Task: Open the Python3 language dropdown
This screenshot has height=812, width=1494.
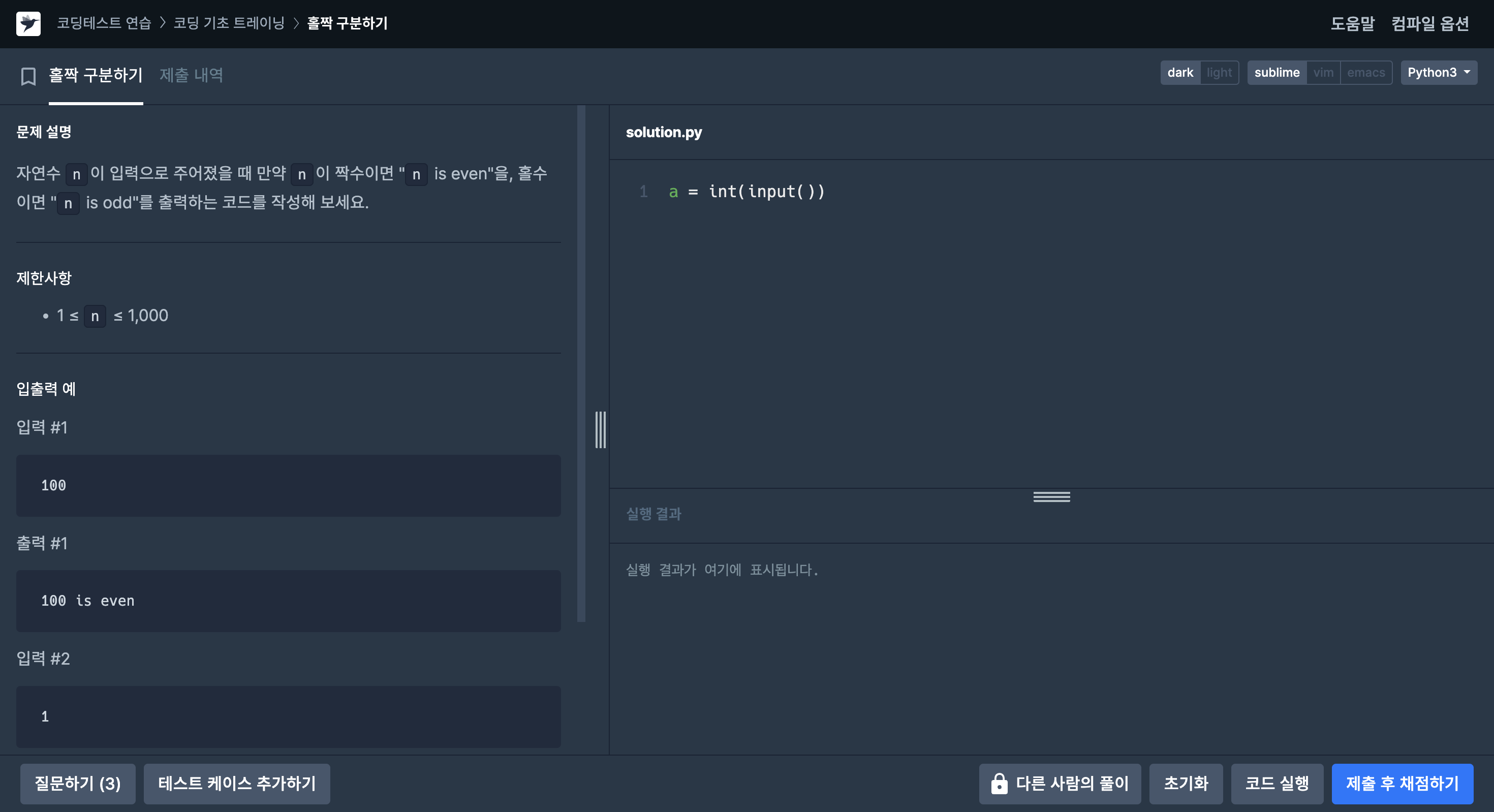Action: coord(1438,73)
